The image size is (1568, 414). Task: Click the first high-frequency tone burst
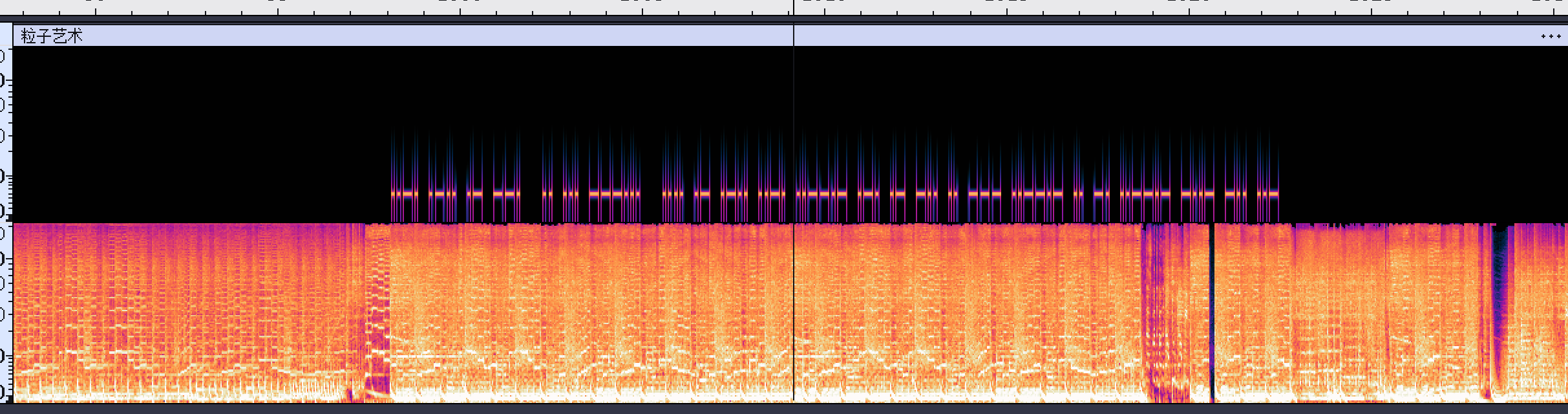coord(394,193)
